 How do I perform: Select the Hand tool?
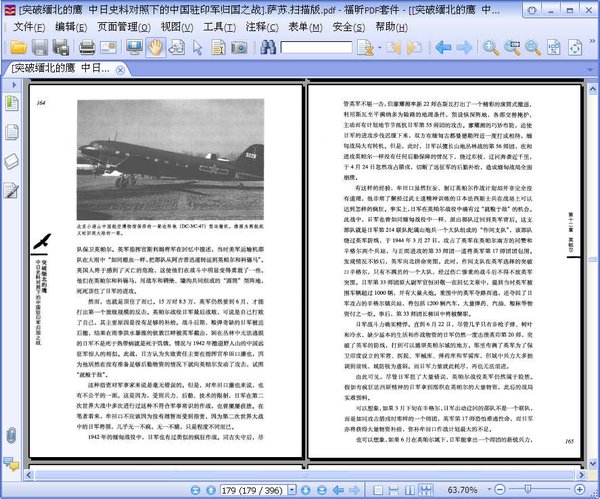point(155,48)
